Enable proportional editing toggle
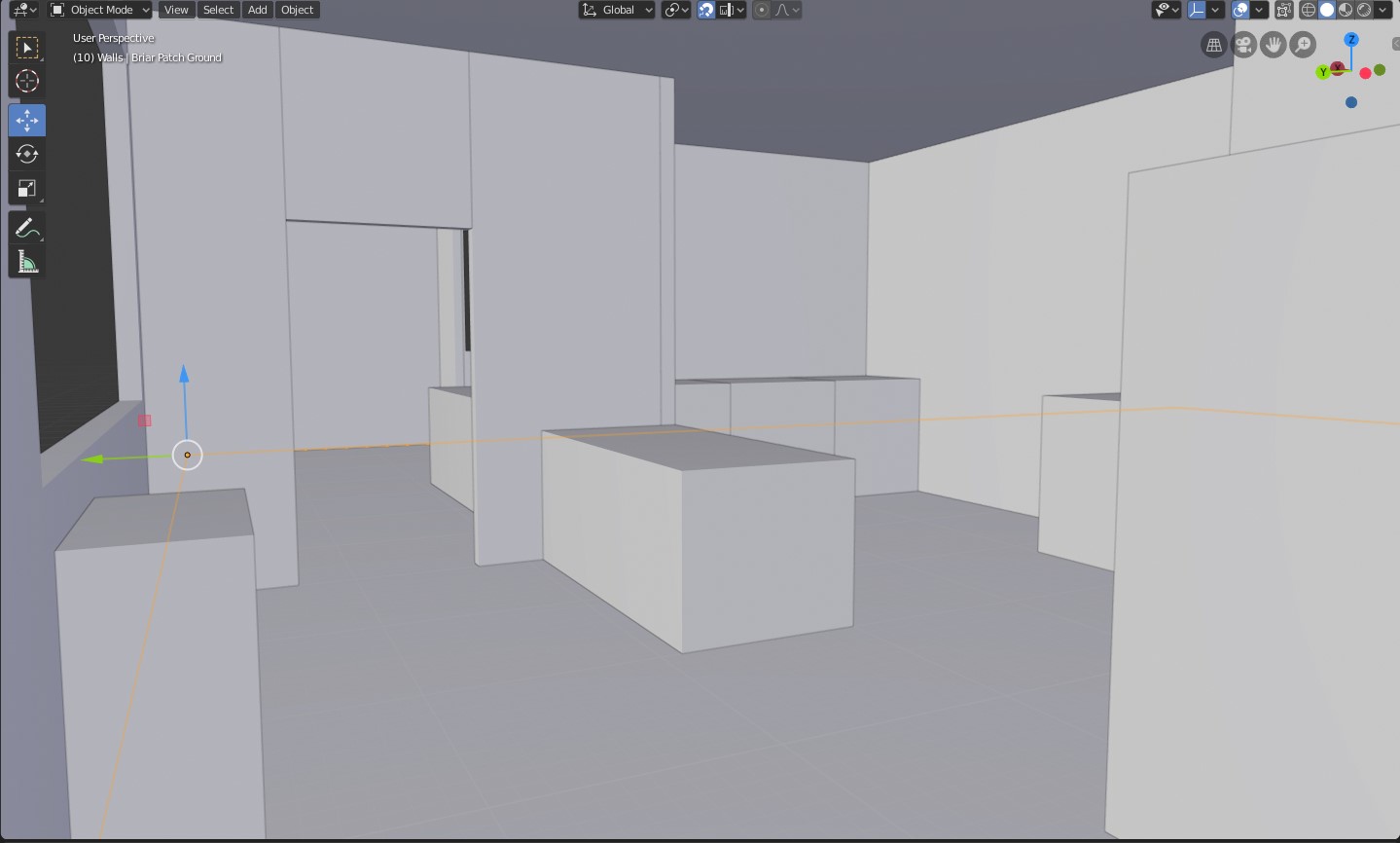 click(762, 10)
